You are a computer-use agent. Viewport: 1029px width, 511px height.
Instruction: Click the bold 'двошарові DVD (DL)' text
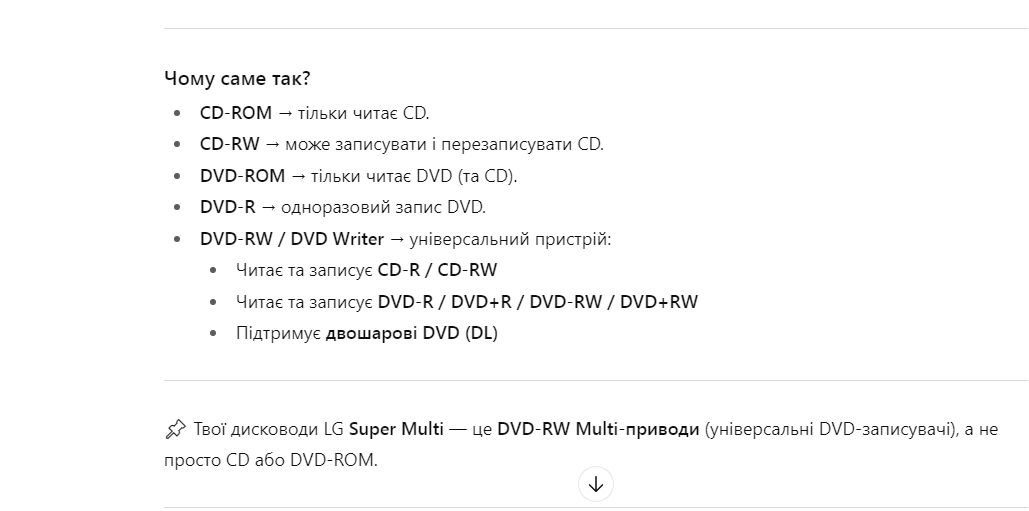[x=411, y=333]
